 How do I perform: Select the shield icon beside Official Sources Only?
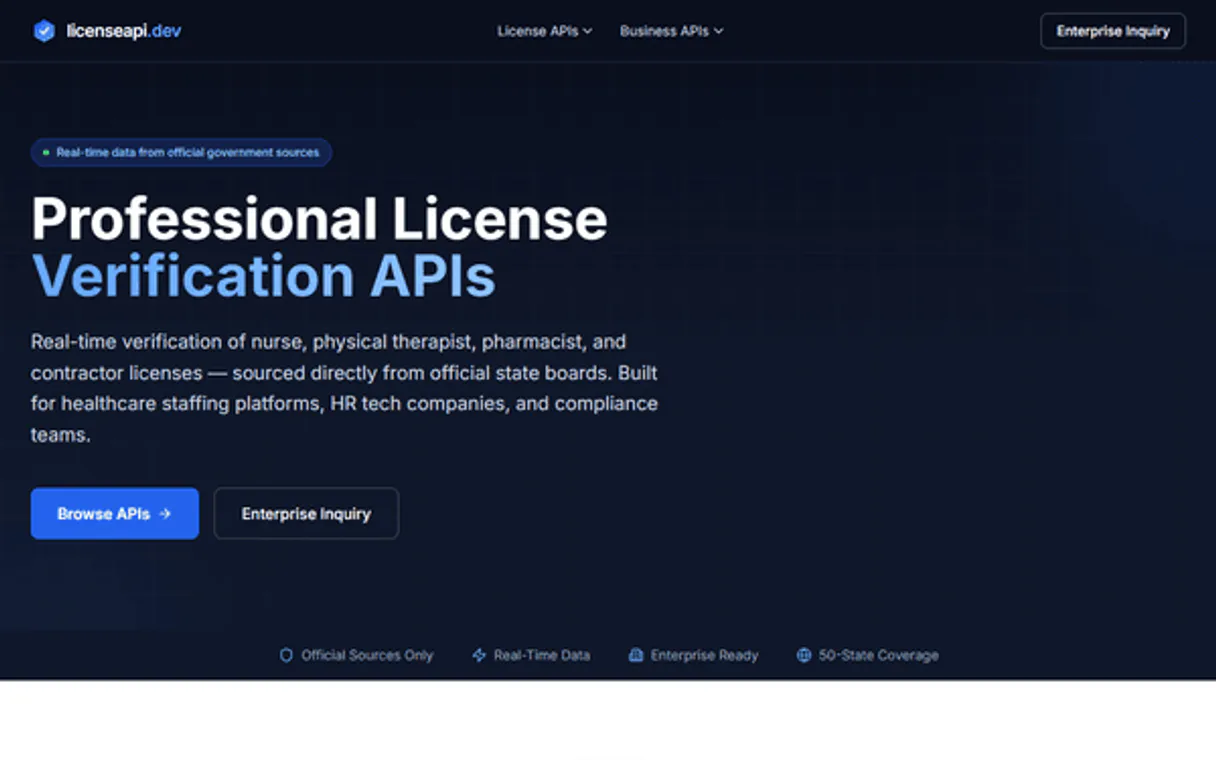(x=286, y=655)
